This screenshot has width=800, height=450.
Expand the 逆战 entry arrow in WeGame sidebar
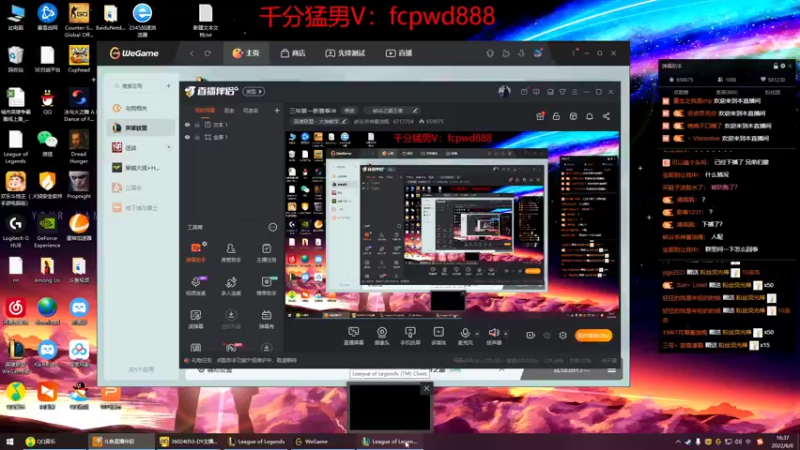coord(169,147)
